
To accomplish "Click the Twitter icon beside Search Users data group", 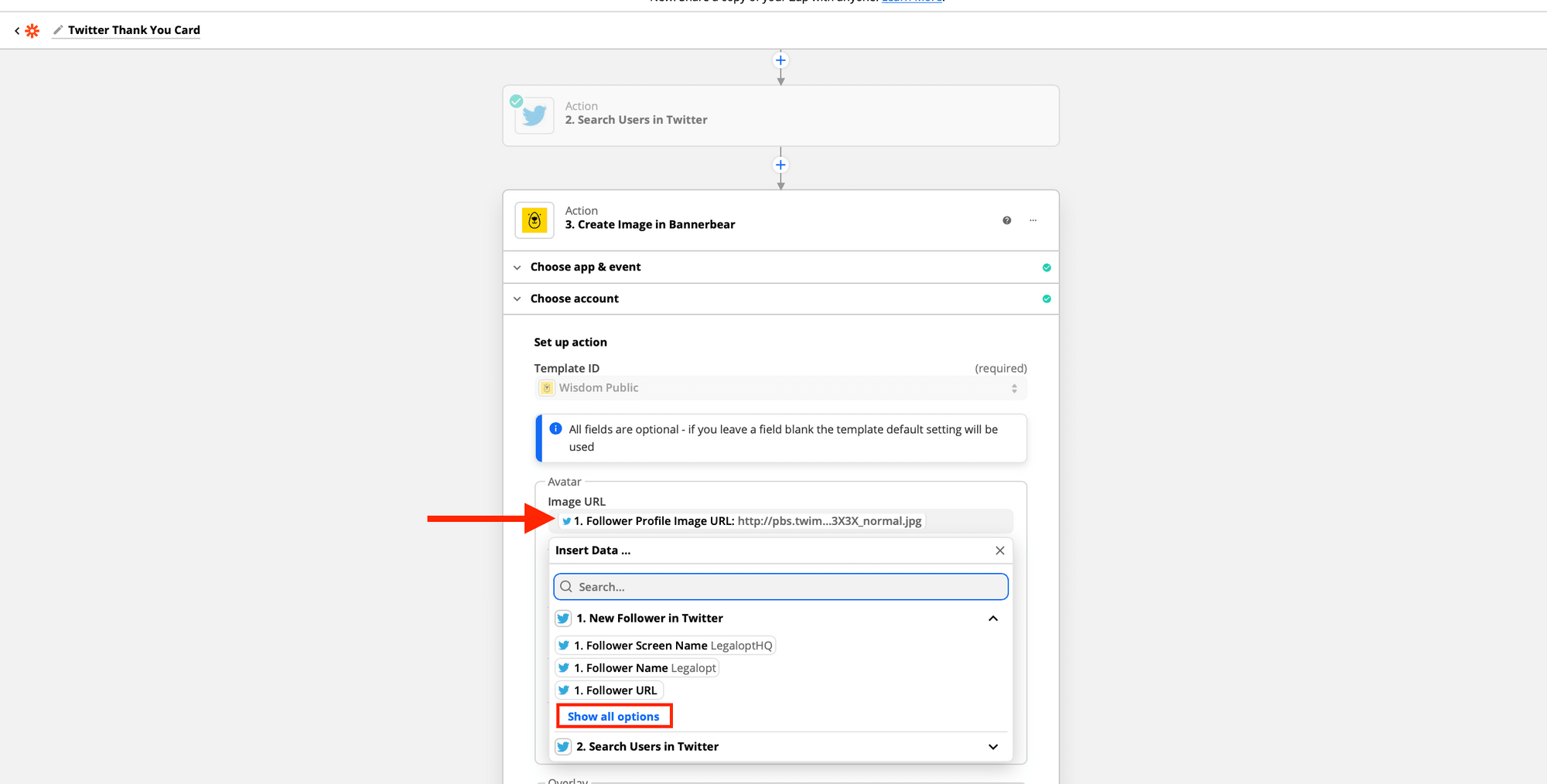I will tap(563, 747).
